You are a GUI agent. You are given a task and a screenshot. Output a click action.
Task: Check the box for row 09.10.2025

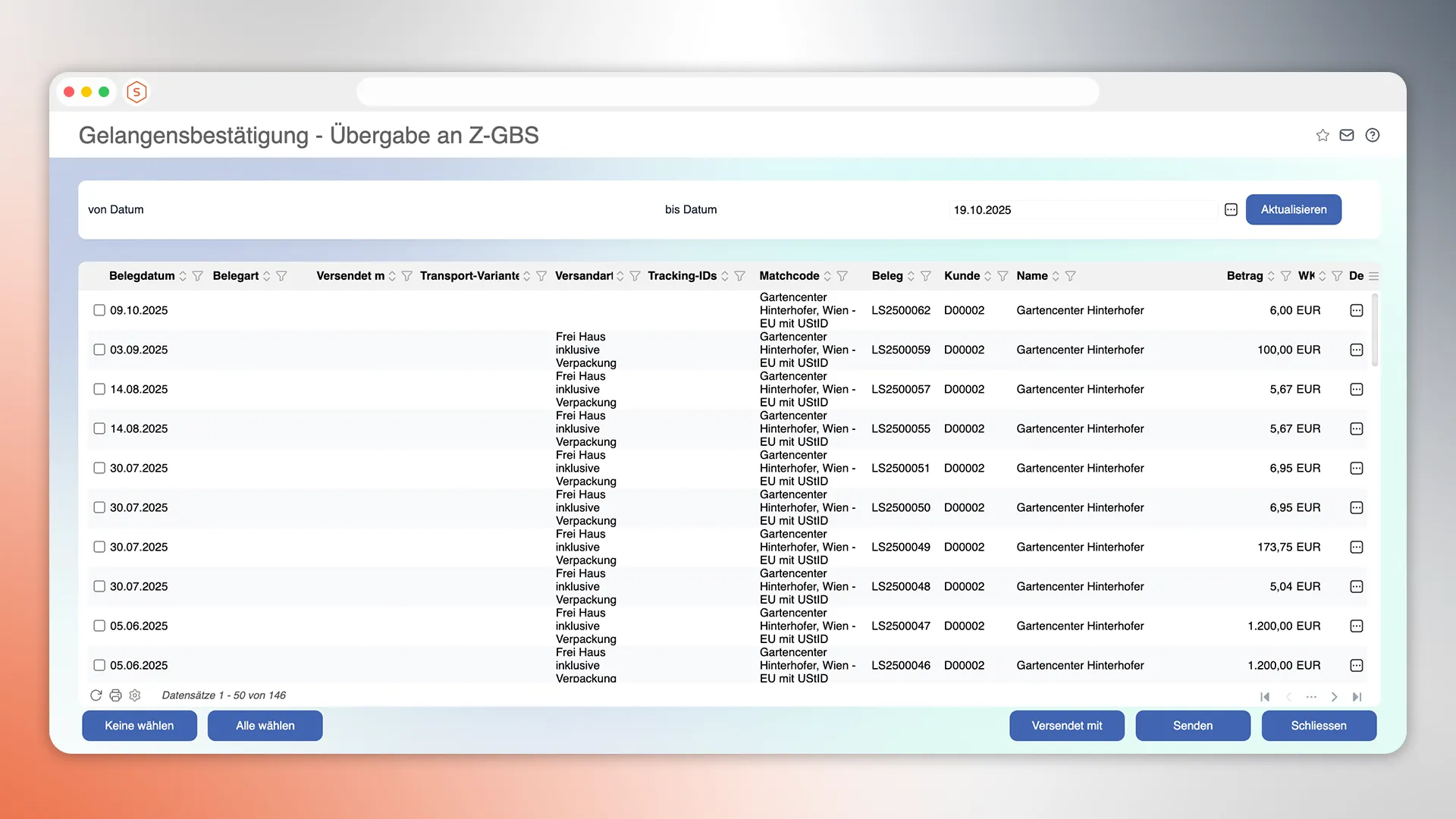click(x=99, y=310)
